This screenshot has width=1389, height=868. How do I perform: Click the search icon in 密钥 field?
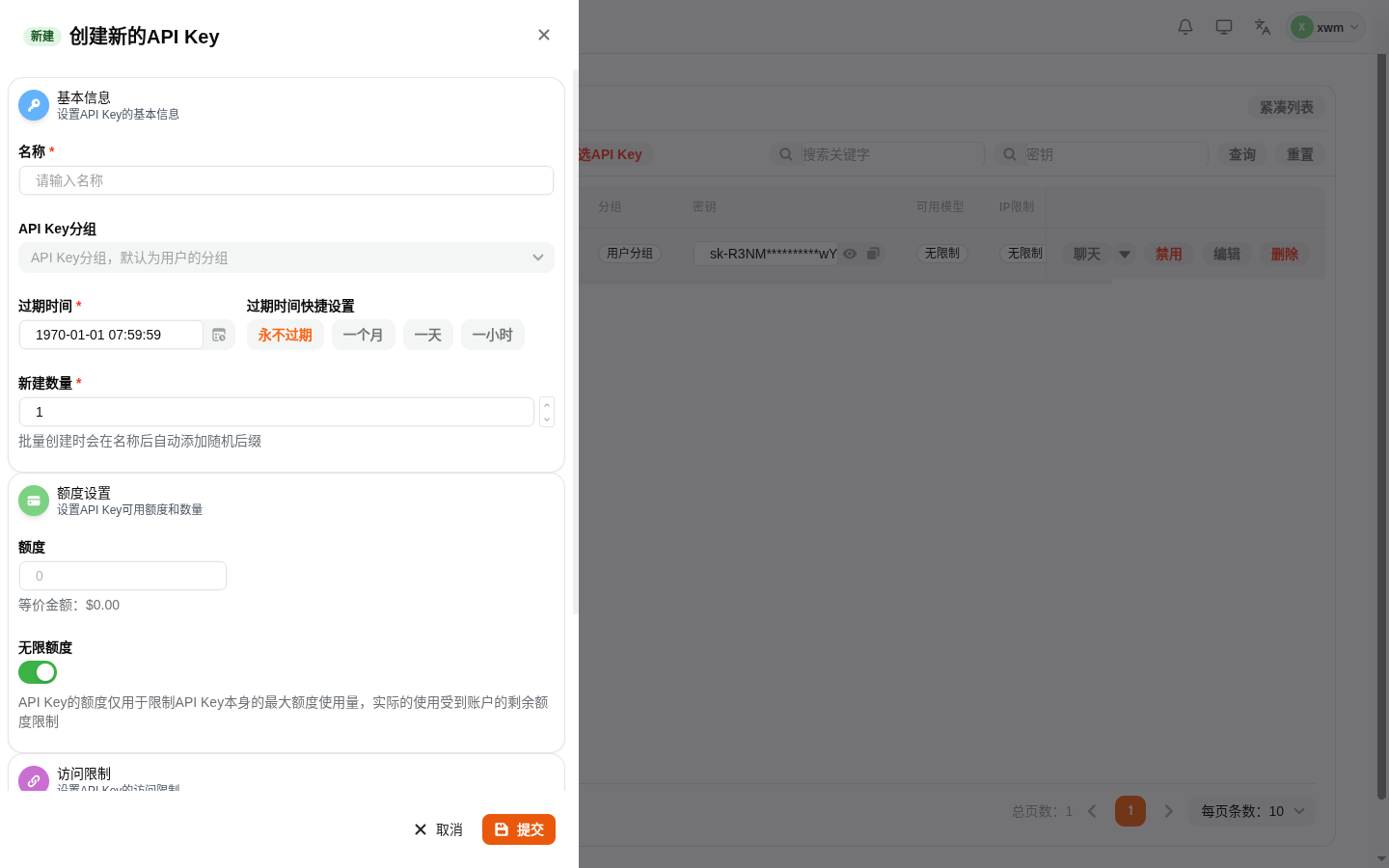(1010, 154)
